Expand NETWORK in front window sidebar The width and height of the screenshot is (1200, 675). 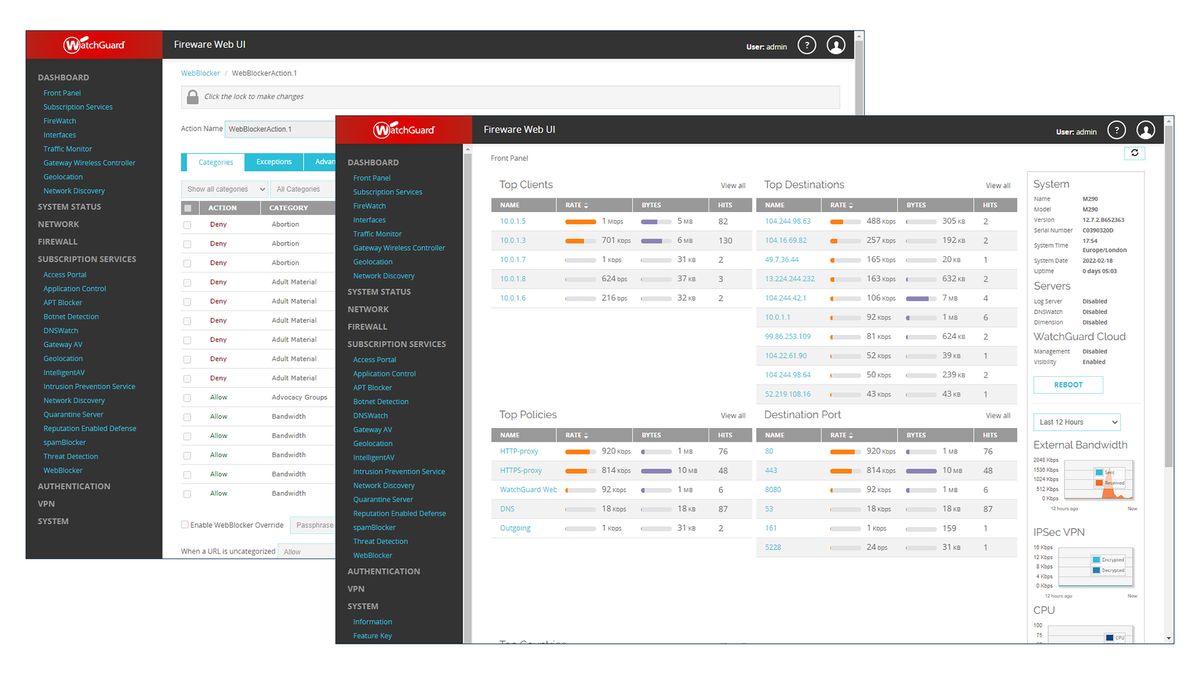point(368,309)
